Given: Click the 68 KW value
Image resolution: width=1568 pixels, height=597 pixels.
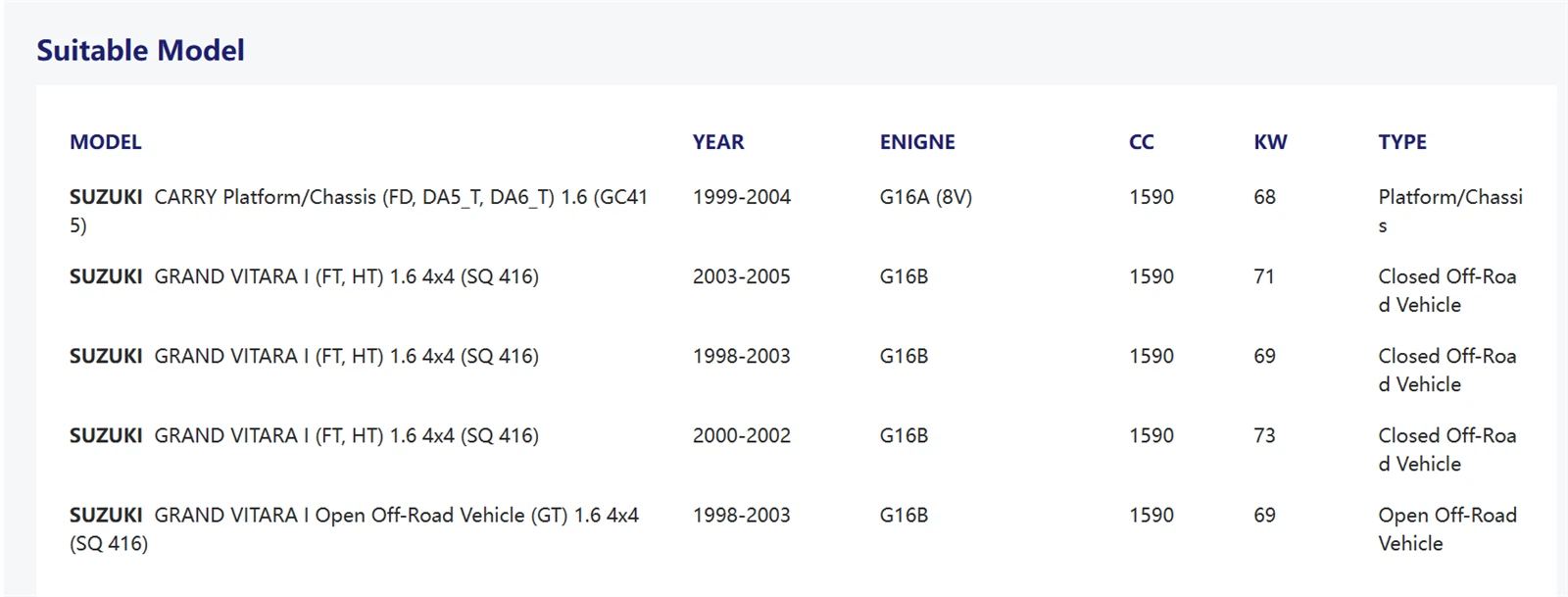Looking at the screenshot, I should (1264, 197).
